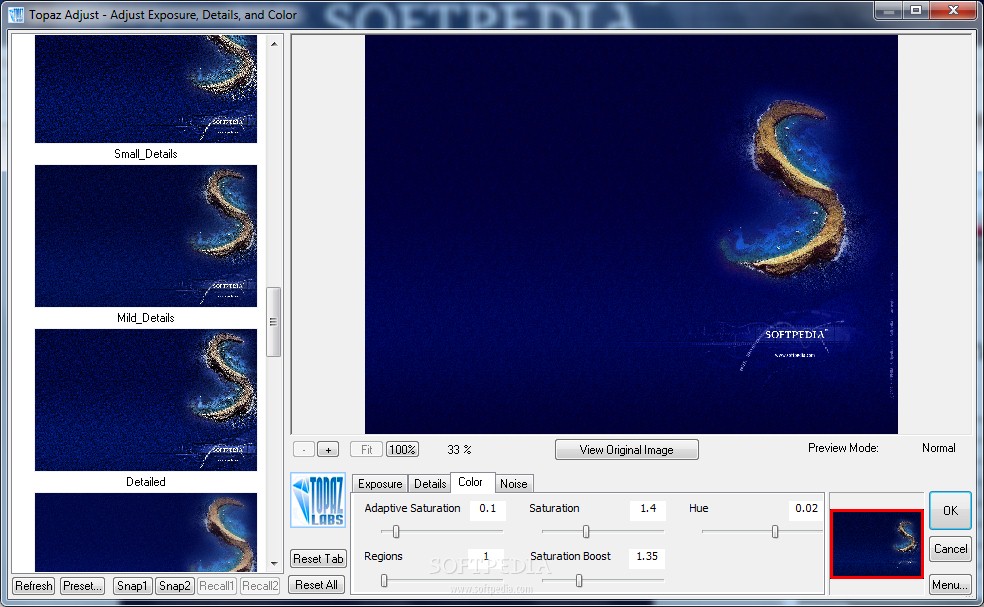Close the Topaz Adjust window

point(953,11)
